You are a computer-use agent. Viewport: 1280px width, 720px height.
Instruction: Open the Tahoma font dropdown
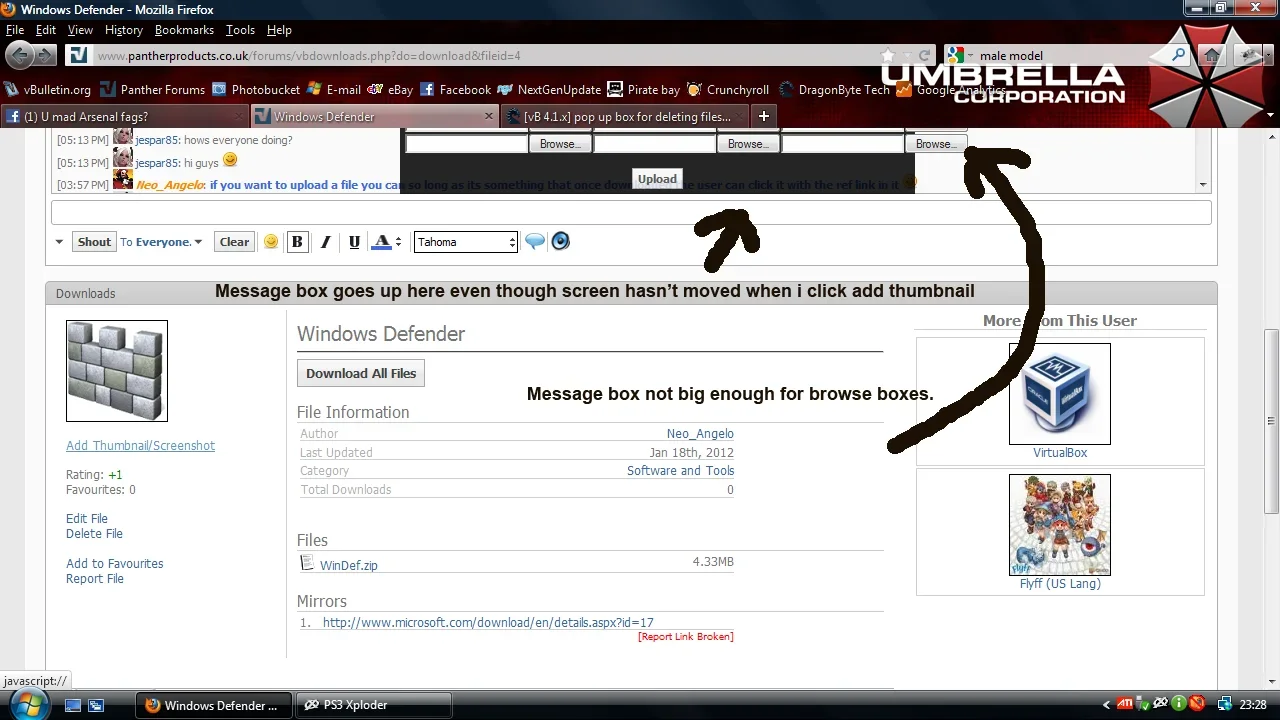[465, 241]
